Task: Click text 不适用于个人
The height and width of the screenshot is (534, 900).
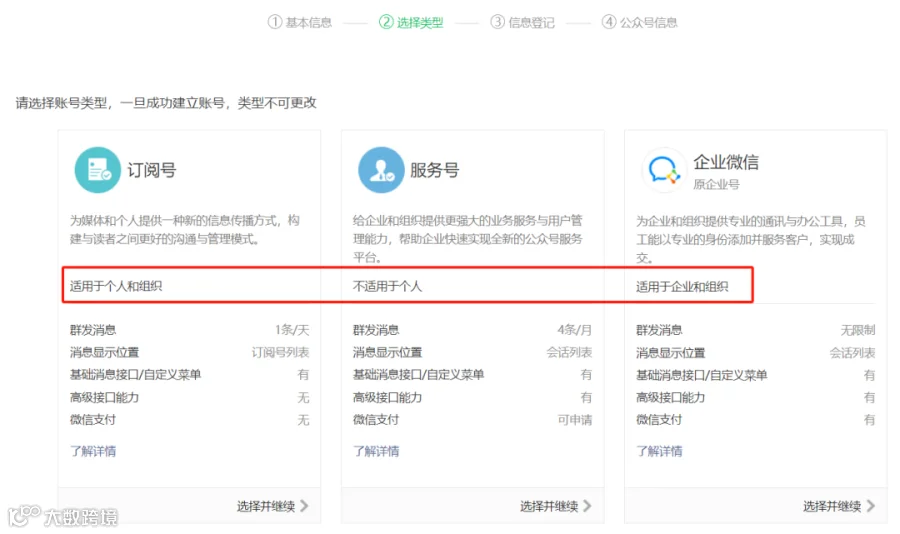Action: (x=387, y=286)
